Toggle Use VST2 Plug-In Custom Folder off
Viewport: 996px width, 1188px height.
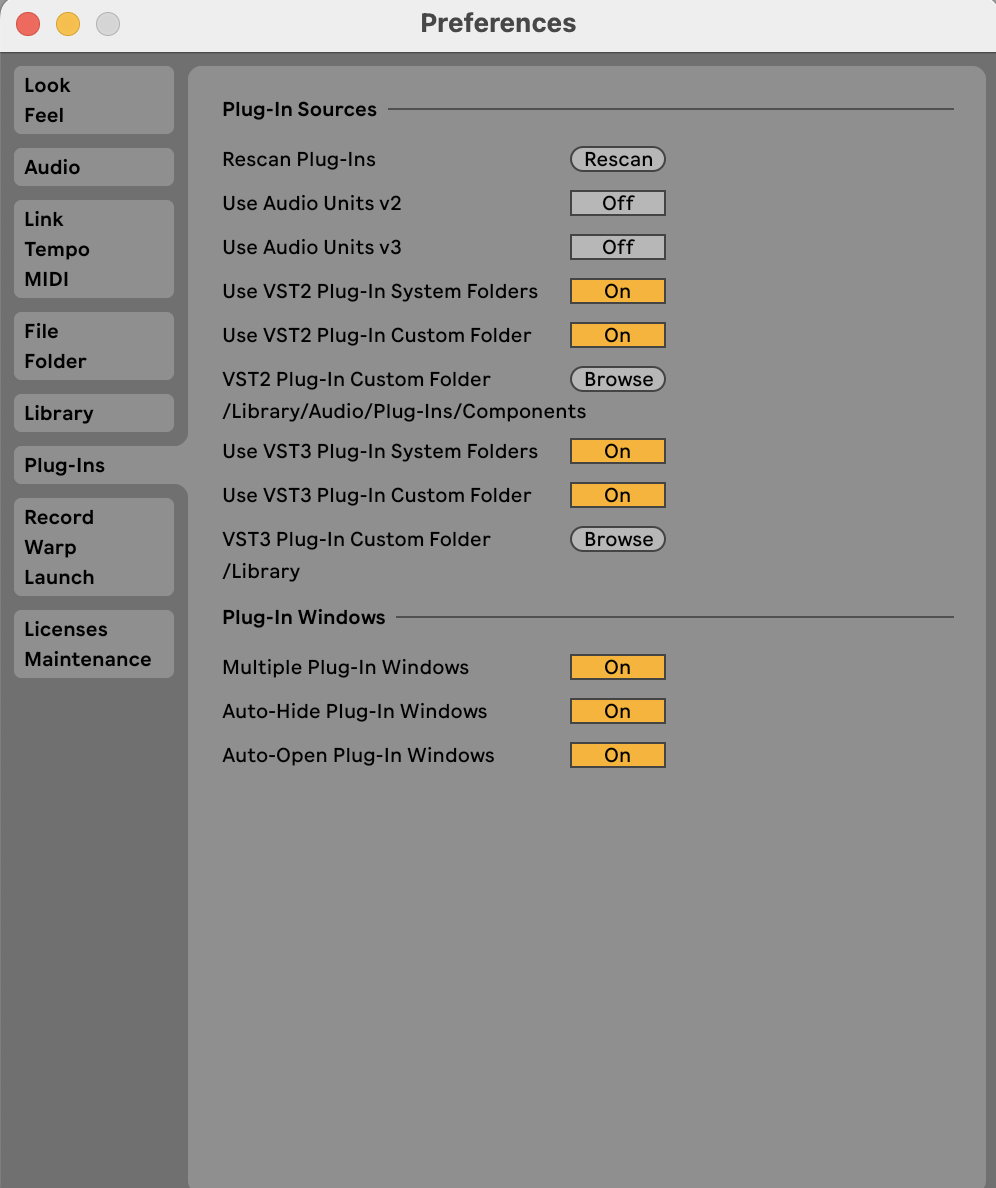(x=617, y=335)
